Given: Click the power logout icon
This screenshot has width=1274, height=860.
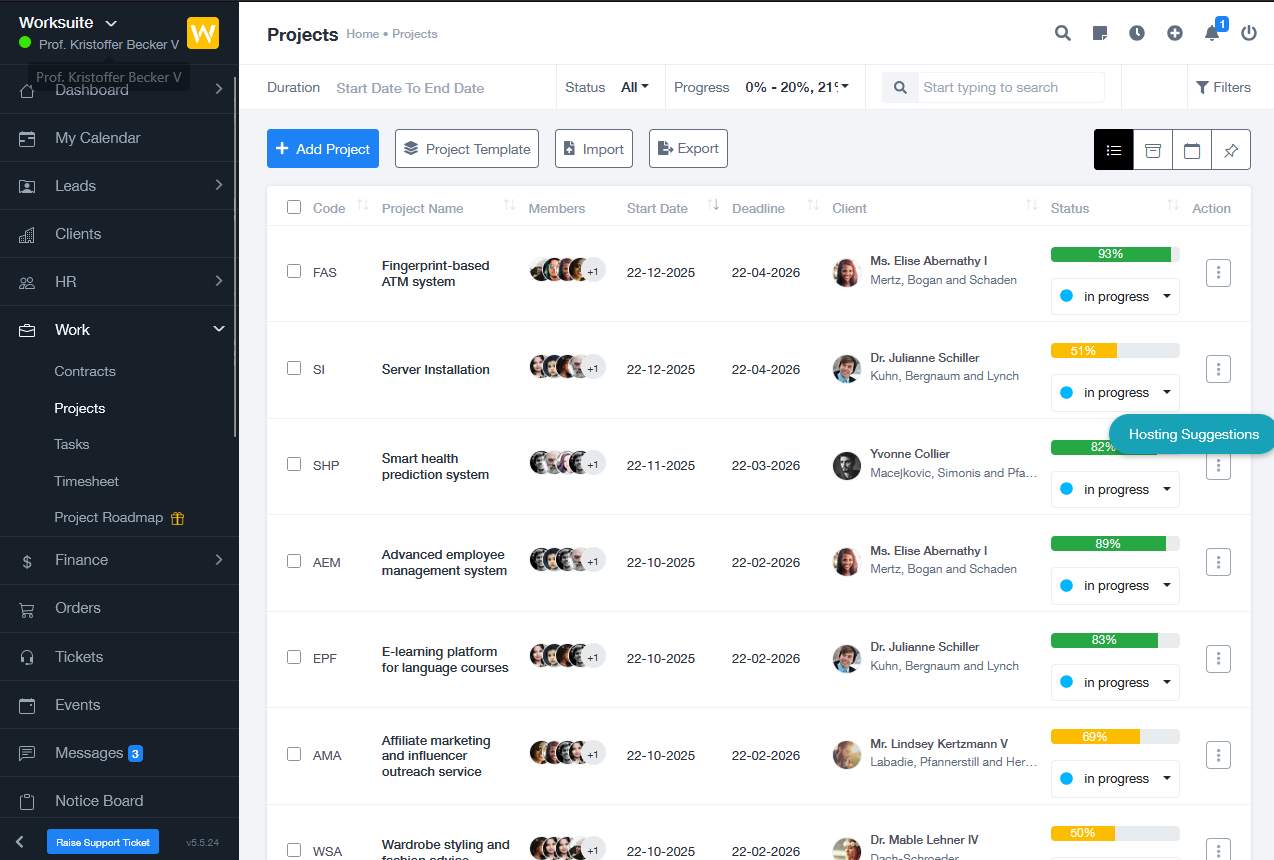Looking at the screenshot, I should pos(1249,33).
